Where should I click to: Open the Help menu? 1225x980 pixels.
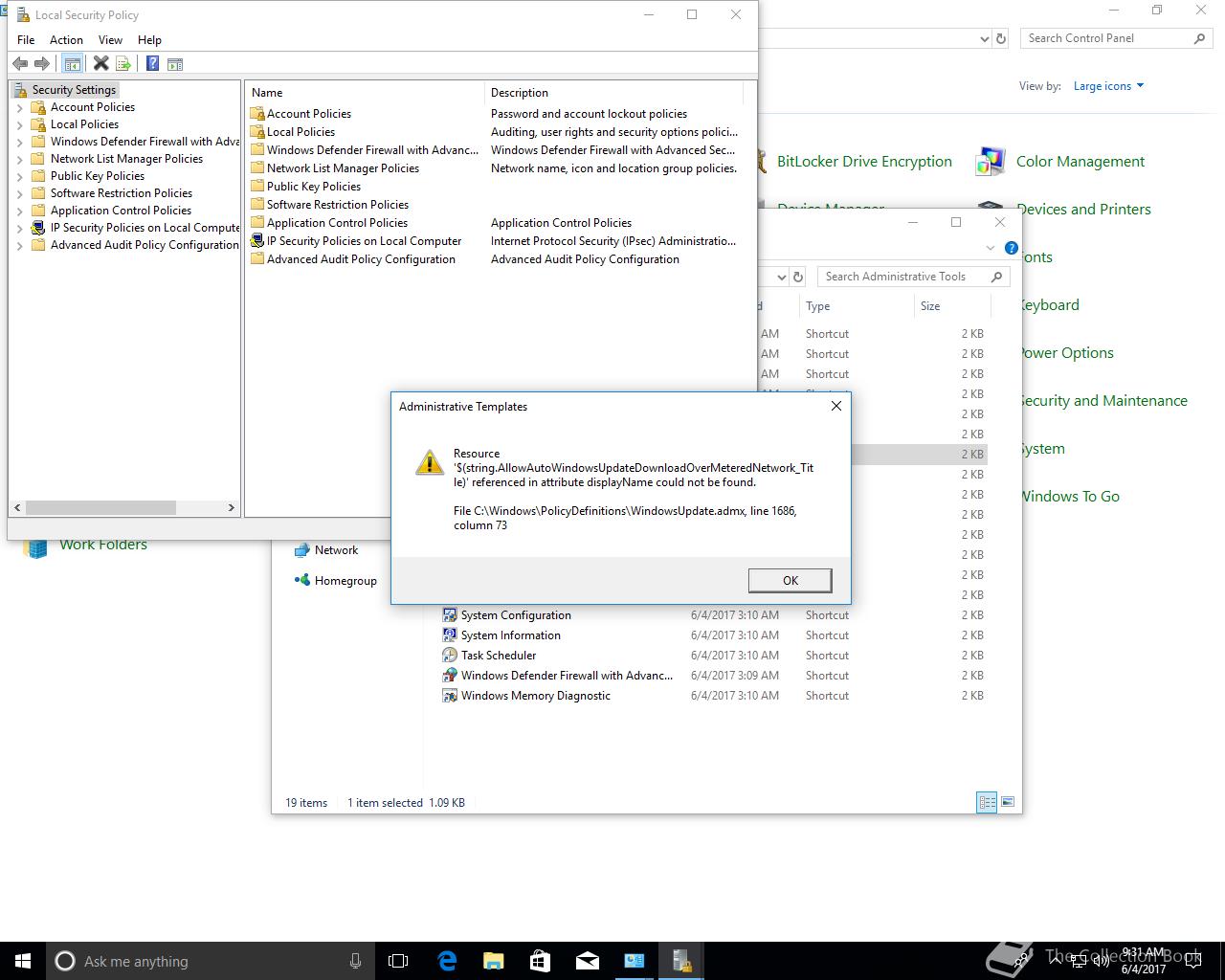tap(149, 40)
